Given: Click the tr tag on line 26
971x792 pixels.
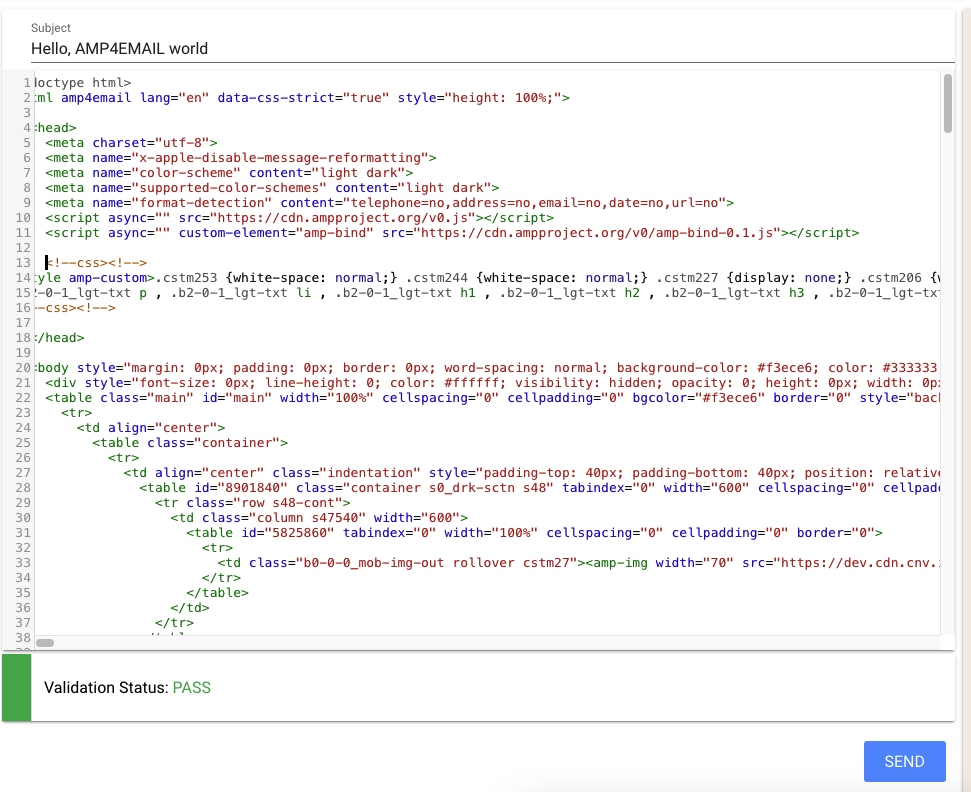Looking at the screenshot, I should (x=123, y=458).
